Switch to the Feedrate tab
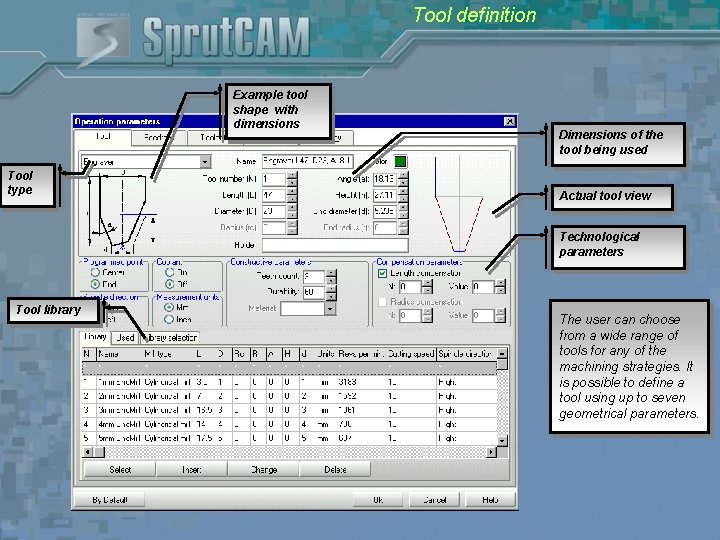This screenshot has height=540, width=720. click(158, 137)
